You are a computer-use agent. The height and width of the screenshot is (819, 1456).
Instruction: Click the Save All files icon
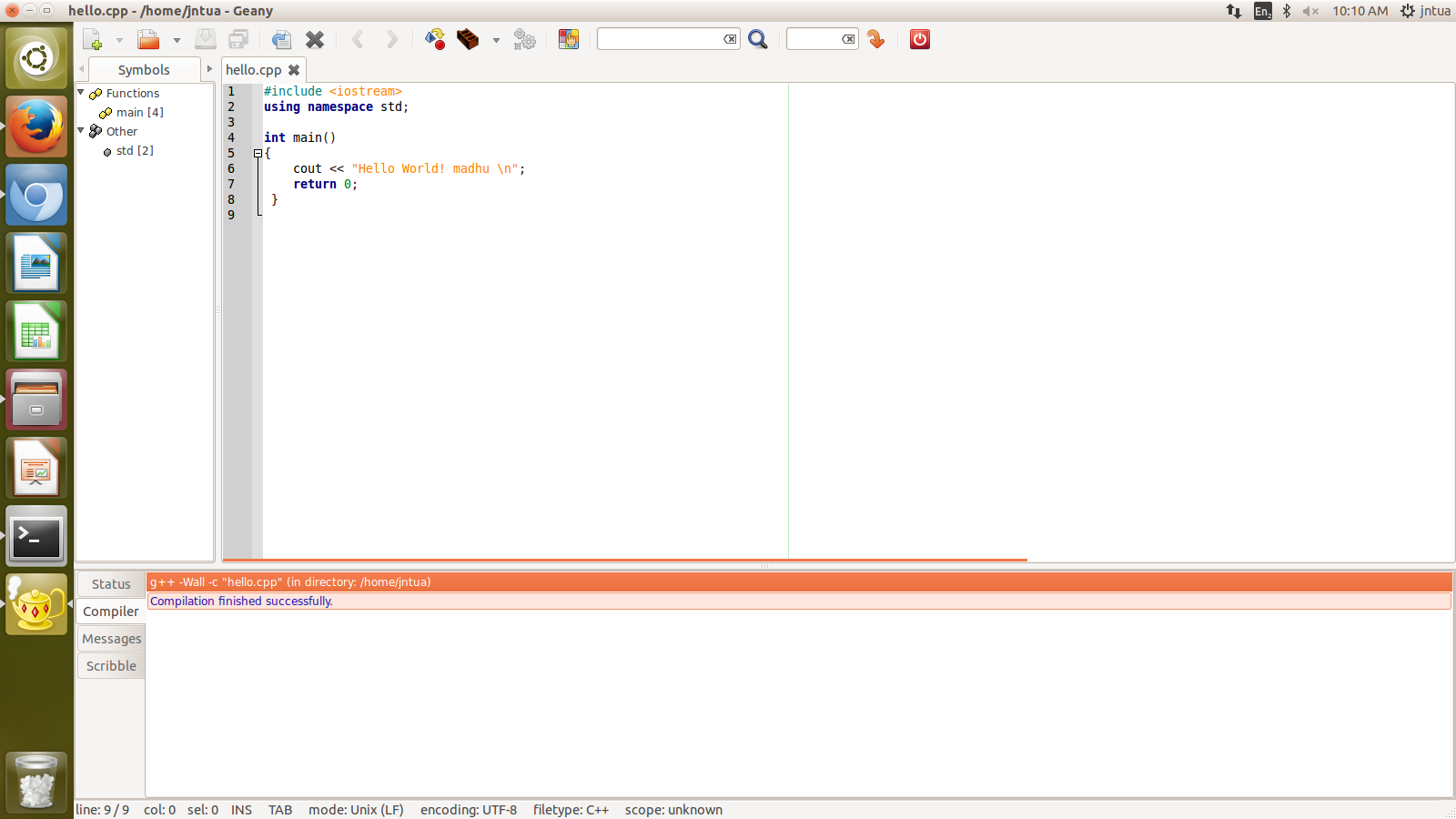(x=238, y=39)
